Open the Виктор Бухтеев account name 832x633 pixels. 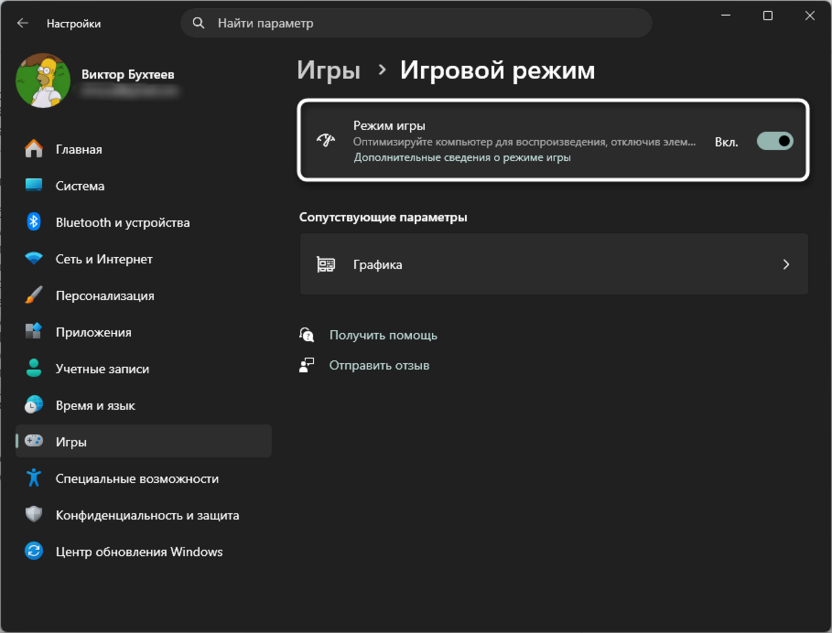[x=127, y=75]
